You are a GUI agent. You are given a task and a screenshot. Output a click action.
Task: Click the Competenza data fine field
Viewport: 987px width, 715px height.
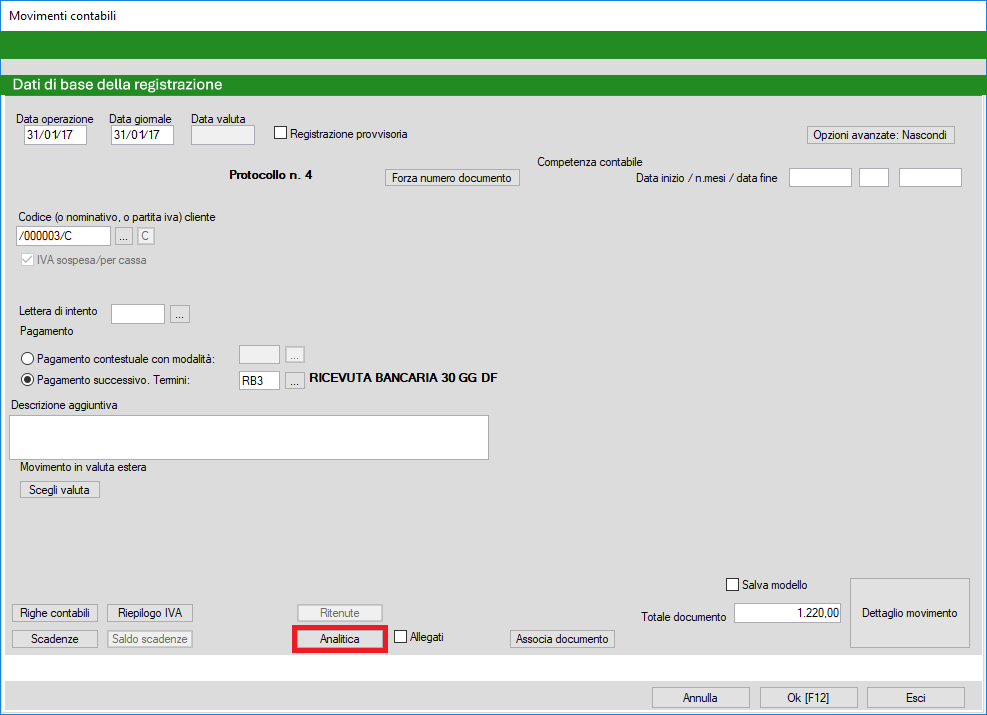pos(930,177)
